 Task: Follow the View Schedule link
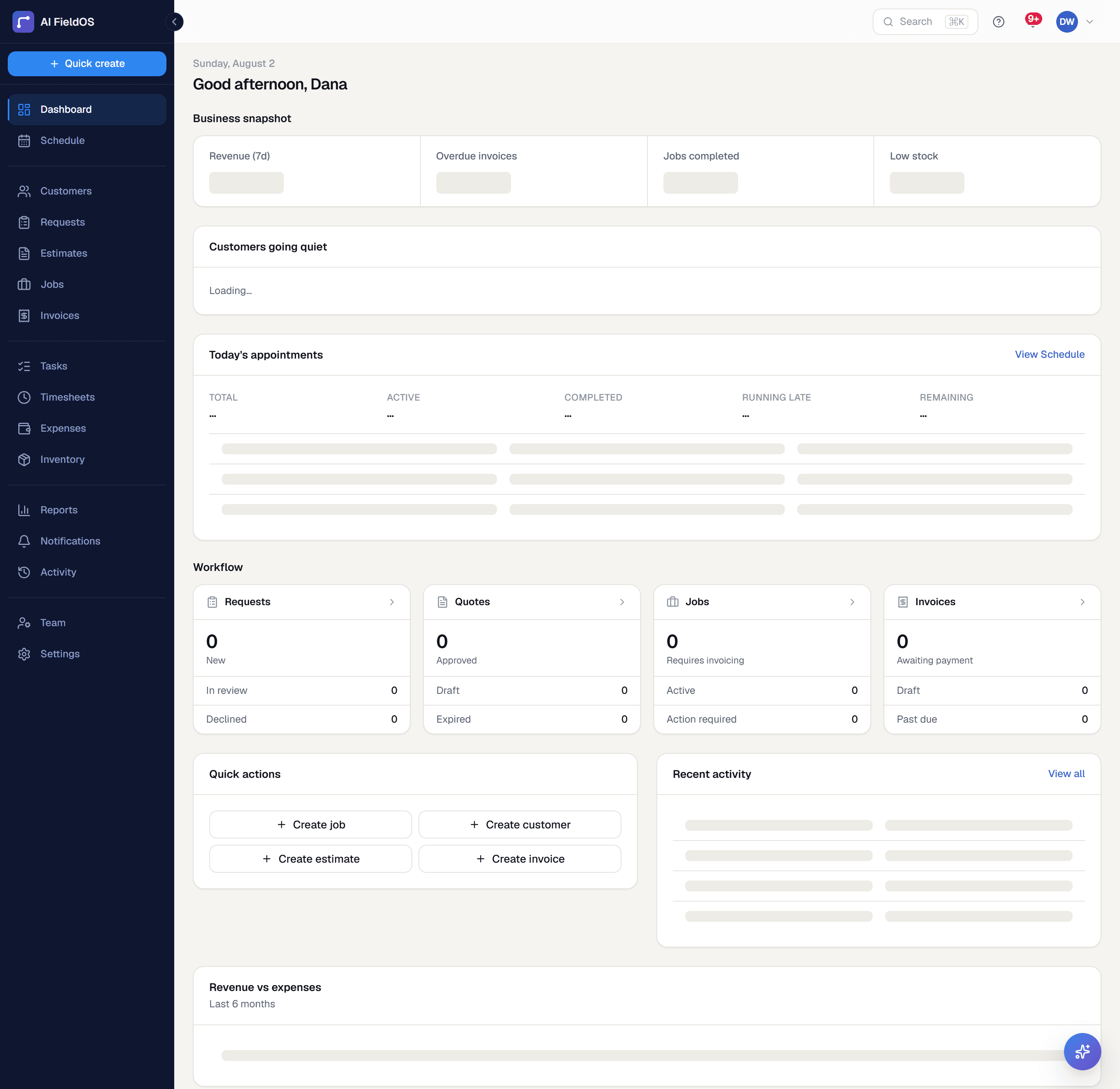point(1050,355)
